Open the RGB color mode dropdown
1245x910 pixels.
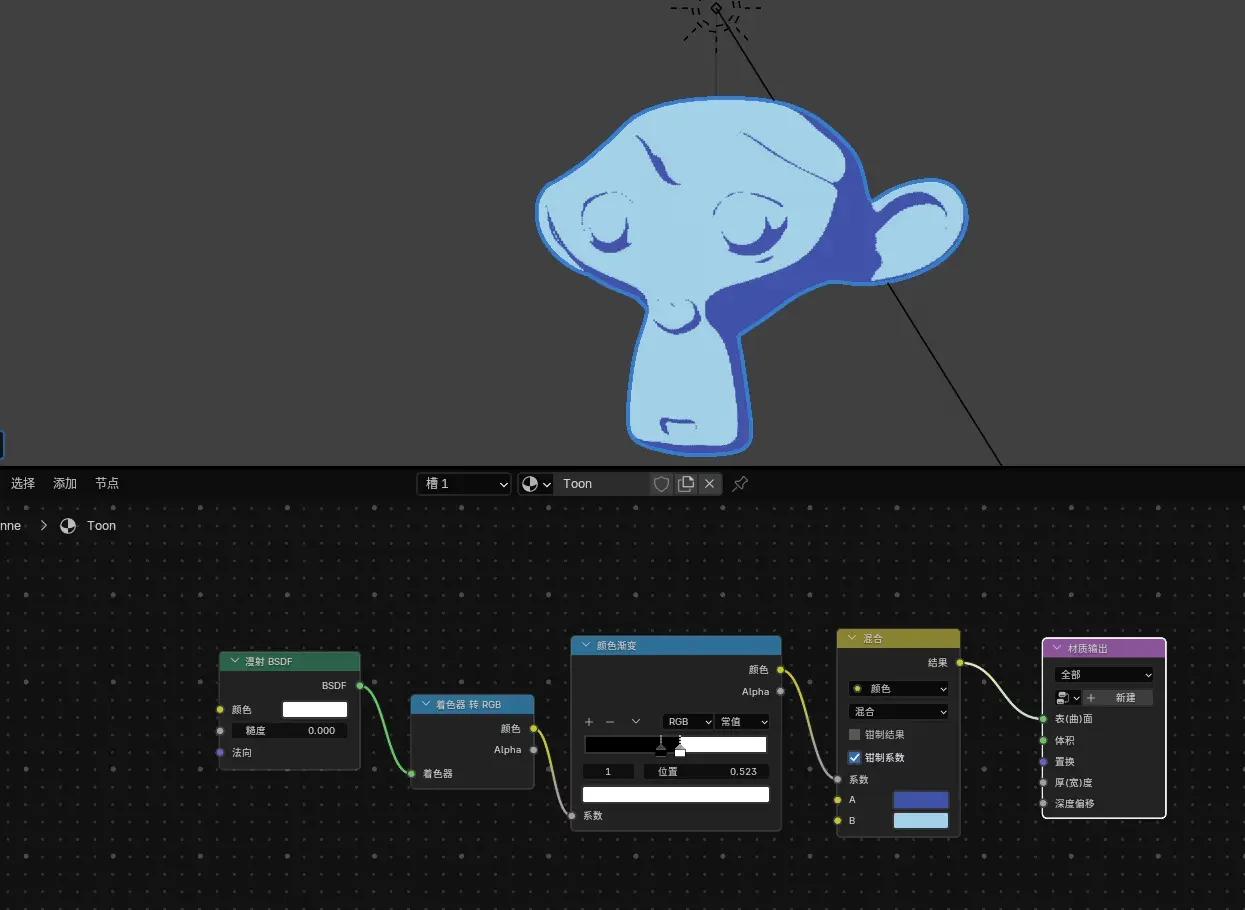click(x=688, y=722)
